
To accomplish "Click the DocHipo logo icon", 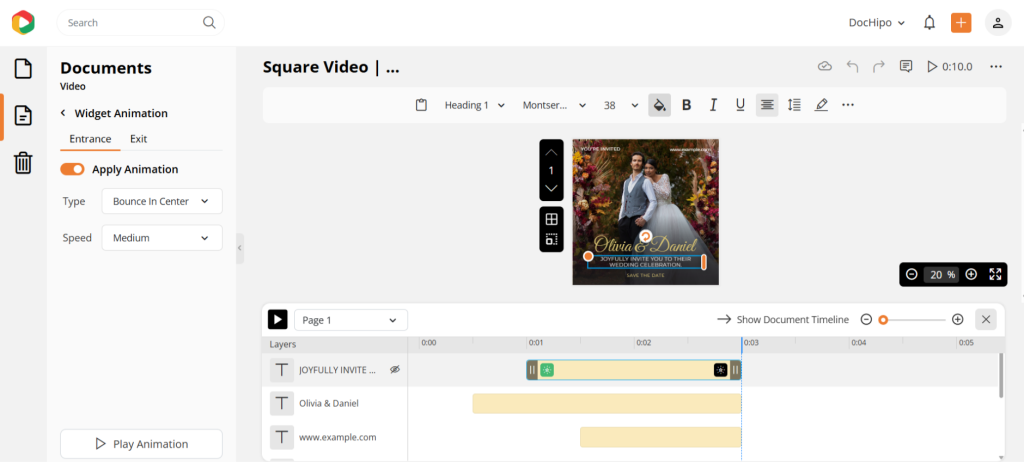I will pos(23,22).
